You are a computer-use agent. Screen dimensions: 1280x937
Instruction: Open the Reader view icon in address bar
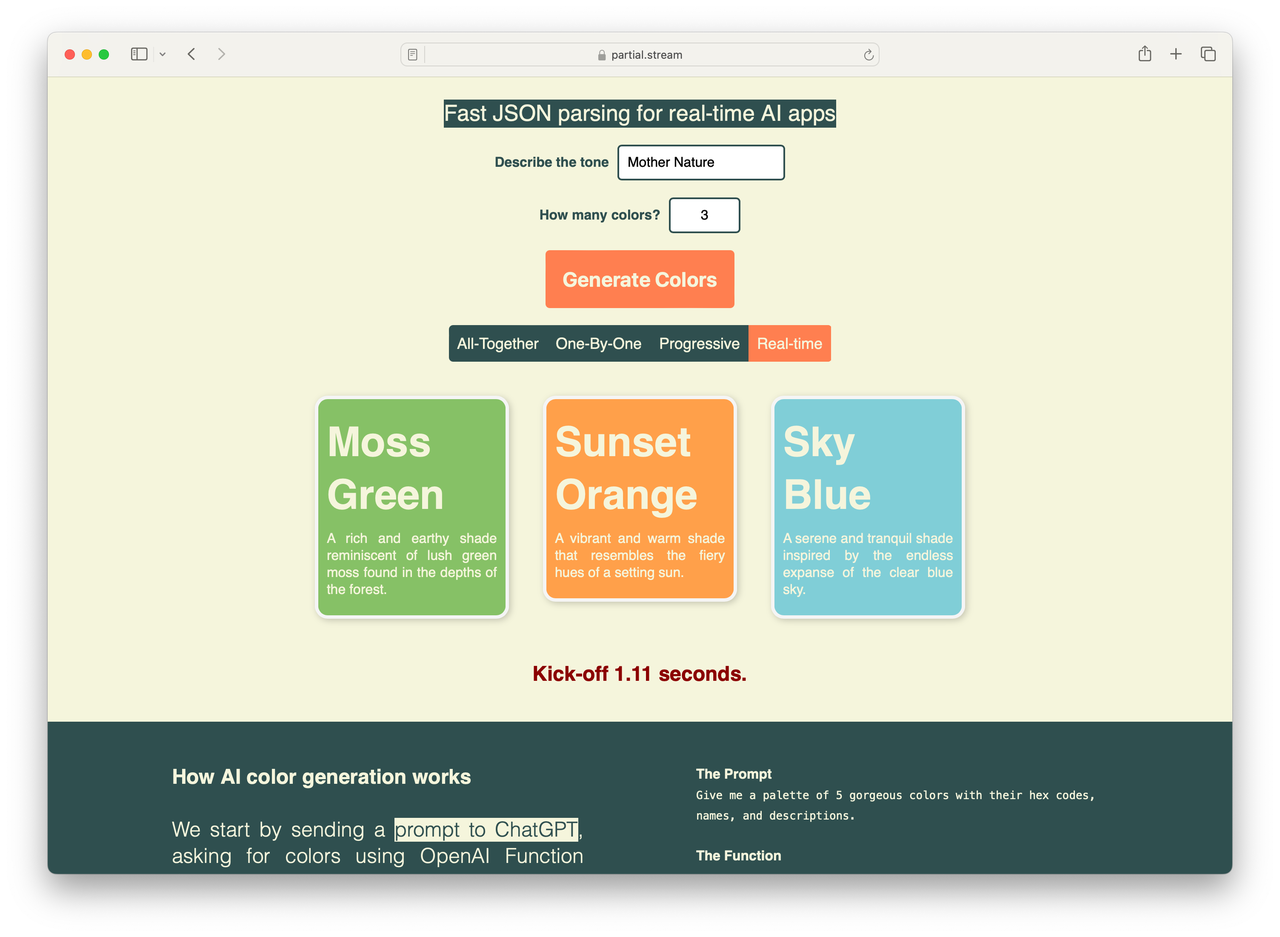click(x=412, y=55)
